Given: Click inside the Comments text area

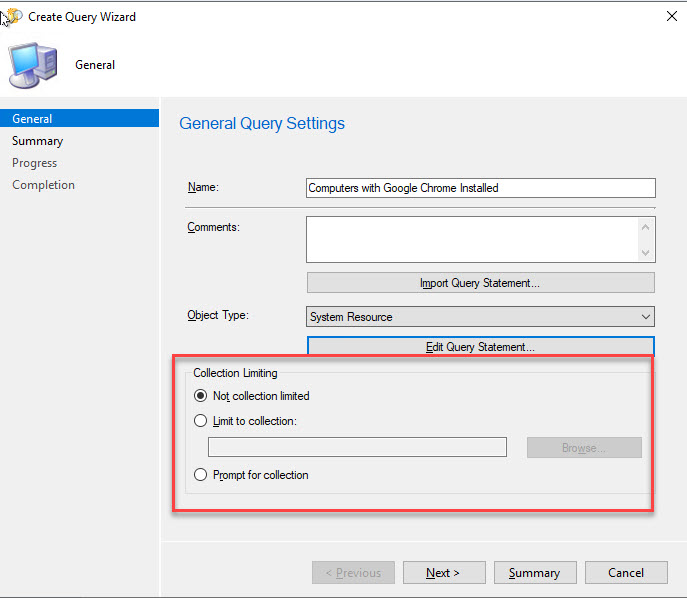Looking at the screenshot, I should [x=470, y=240].
